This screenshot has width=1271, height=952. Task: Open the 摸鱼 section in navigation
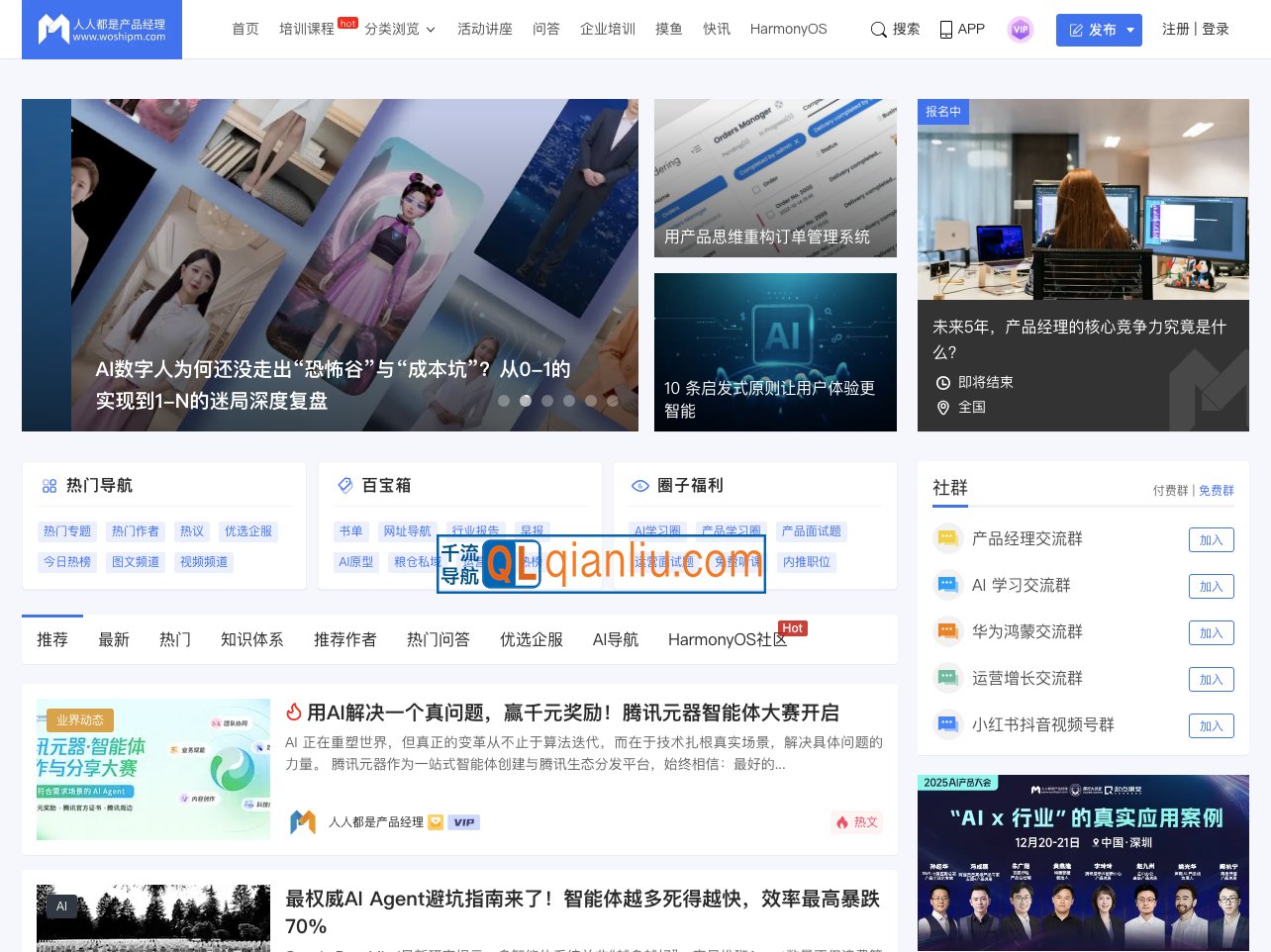click(x=668, y=30)
